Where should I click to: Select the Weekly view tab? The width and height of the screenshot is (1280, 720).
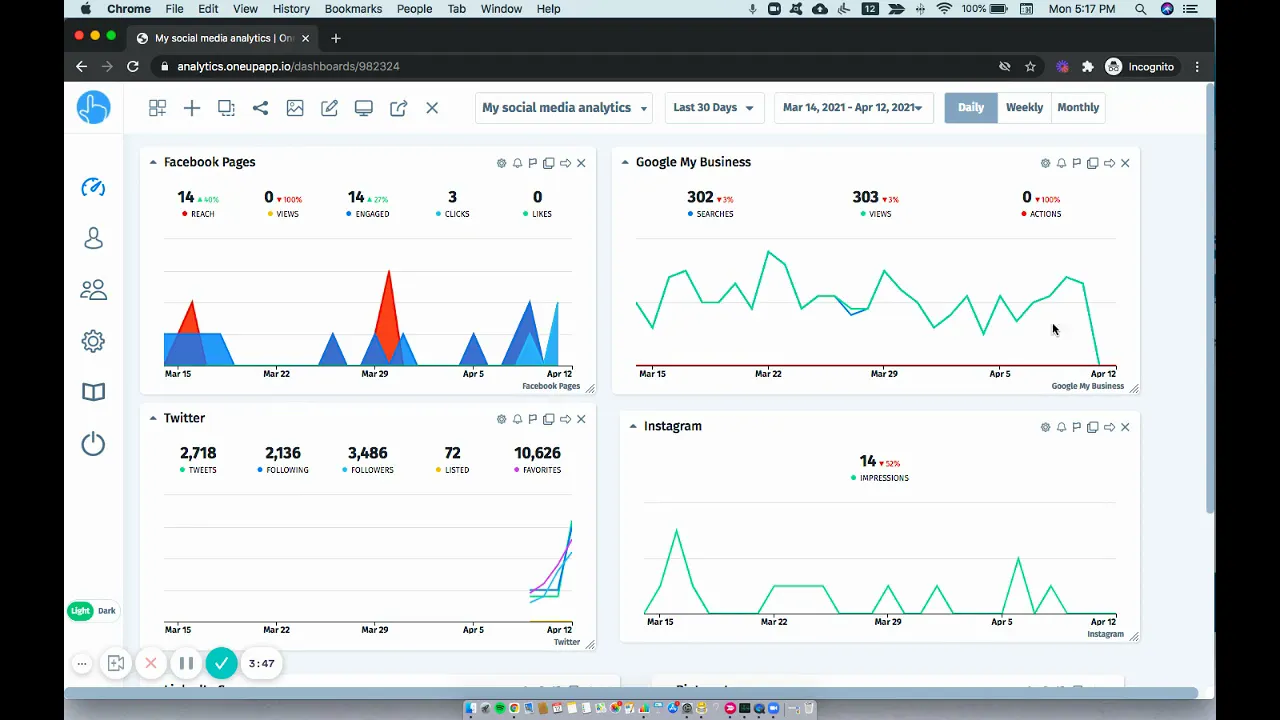(x=1024, y=108)
